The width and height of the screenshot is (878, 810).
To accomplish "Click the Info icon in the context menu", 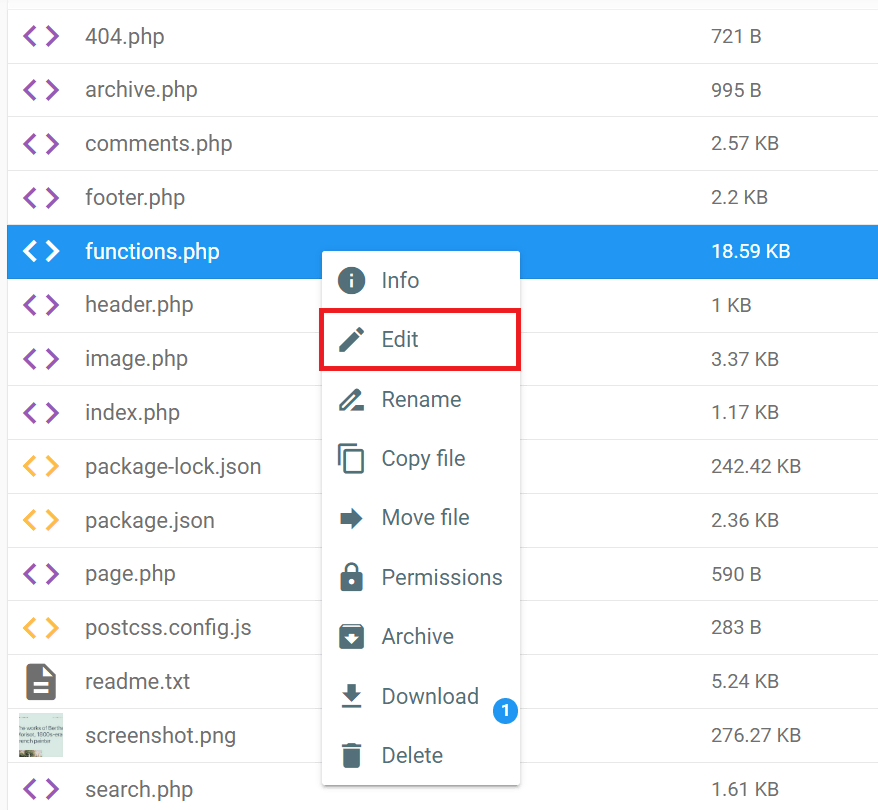I will [x=351, y=281].
